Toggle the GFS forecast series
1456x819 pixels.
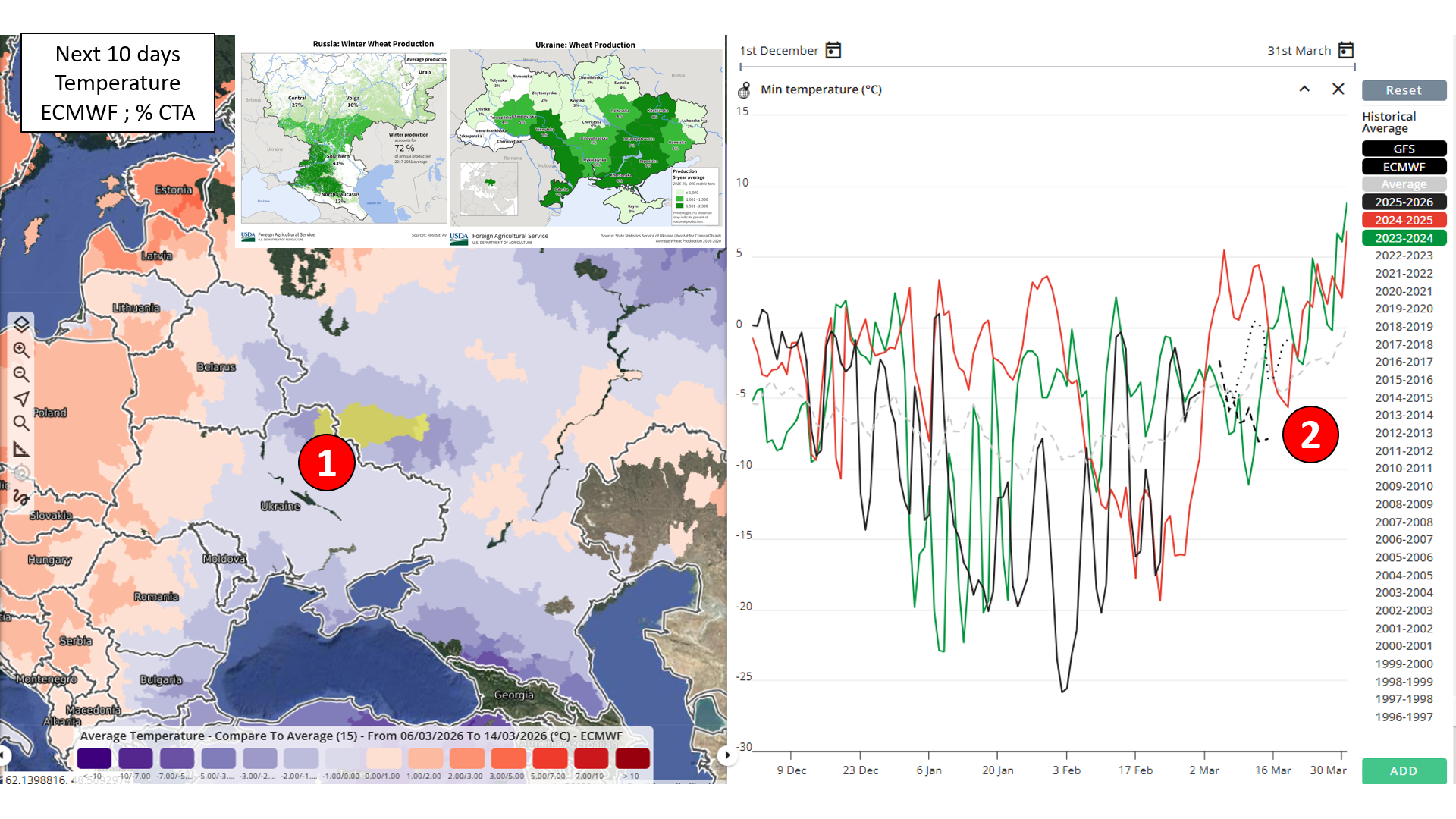(1404, 149)
